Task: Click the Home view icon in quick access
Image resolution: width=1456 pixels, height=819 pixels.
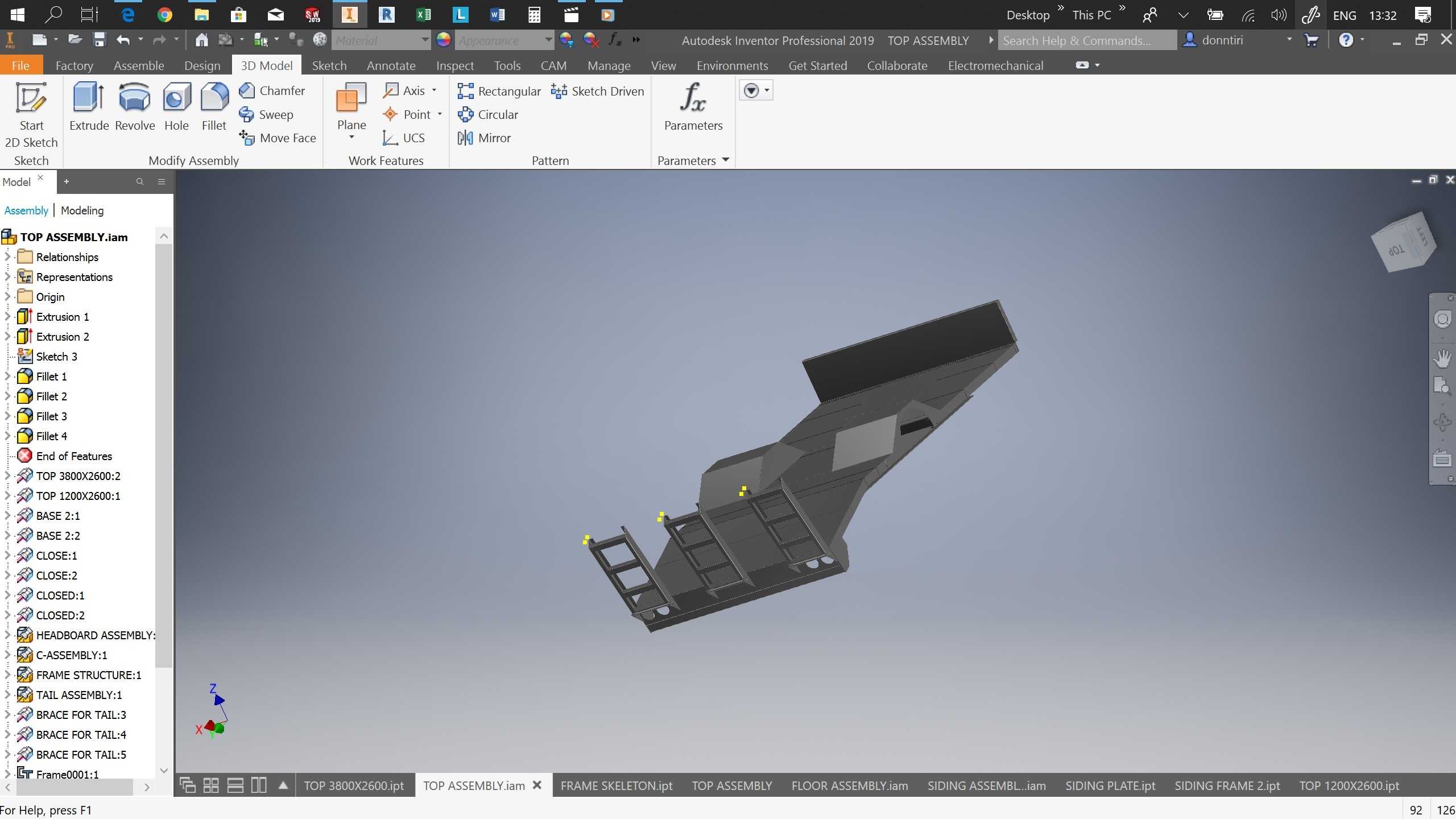Action: [201, 40]
